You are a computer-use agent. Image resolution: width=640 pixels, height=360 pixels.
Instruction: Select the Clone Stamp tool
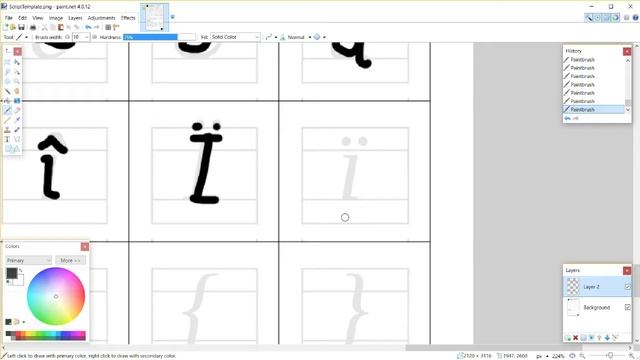(x=7, y=130)
